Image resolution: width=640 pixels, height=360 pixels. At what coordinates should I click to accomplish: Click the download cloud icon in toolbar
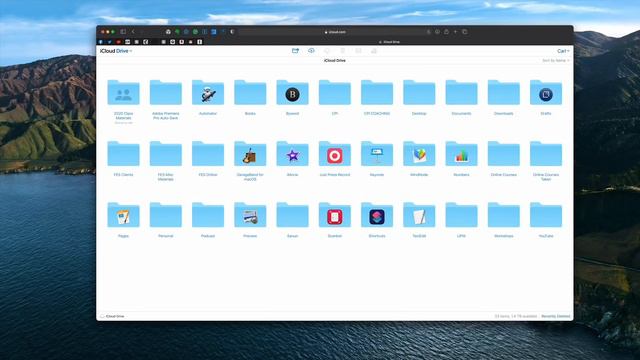pyautogui.click(x=327, y=51)
